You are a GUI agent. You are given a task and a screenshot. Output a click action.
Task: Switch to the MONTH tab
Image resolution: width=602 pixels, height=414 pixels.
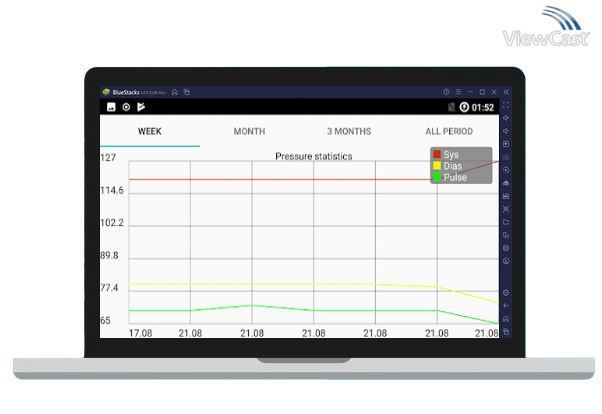coord(250,131)
